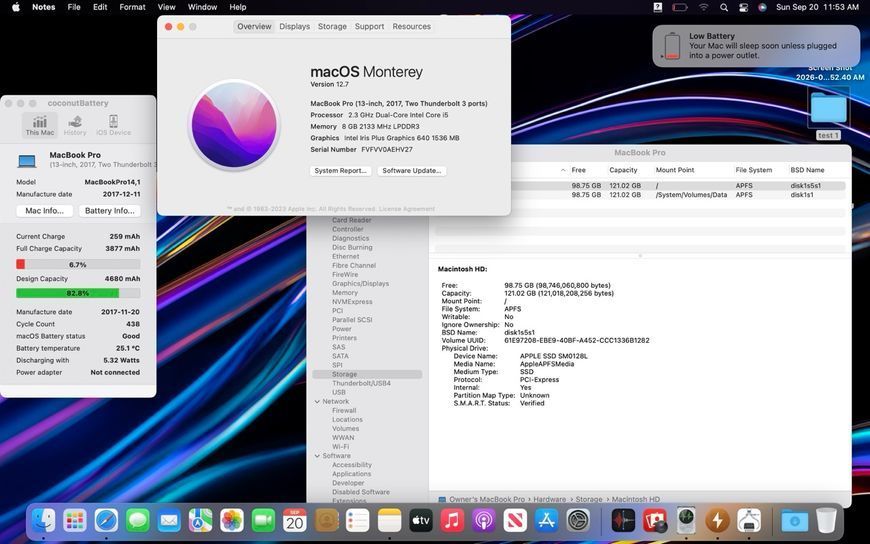Image resolution: width=870 pixels, height=544 pixels.
Task: Switch to the Storage tab in About This Mac
Action: [x=332, y=26]
